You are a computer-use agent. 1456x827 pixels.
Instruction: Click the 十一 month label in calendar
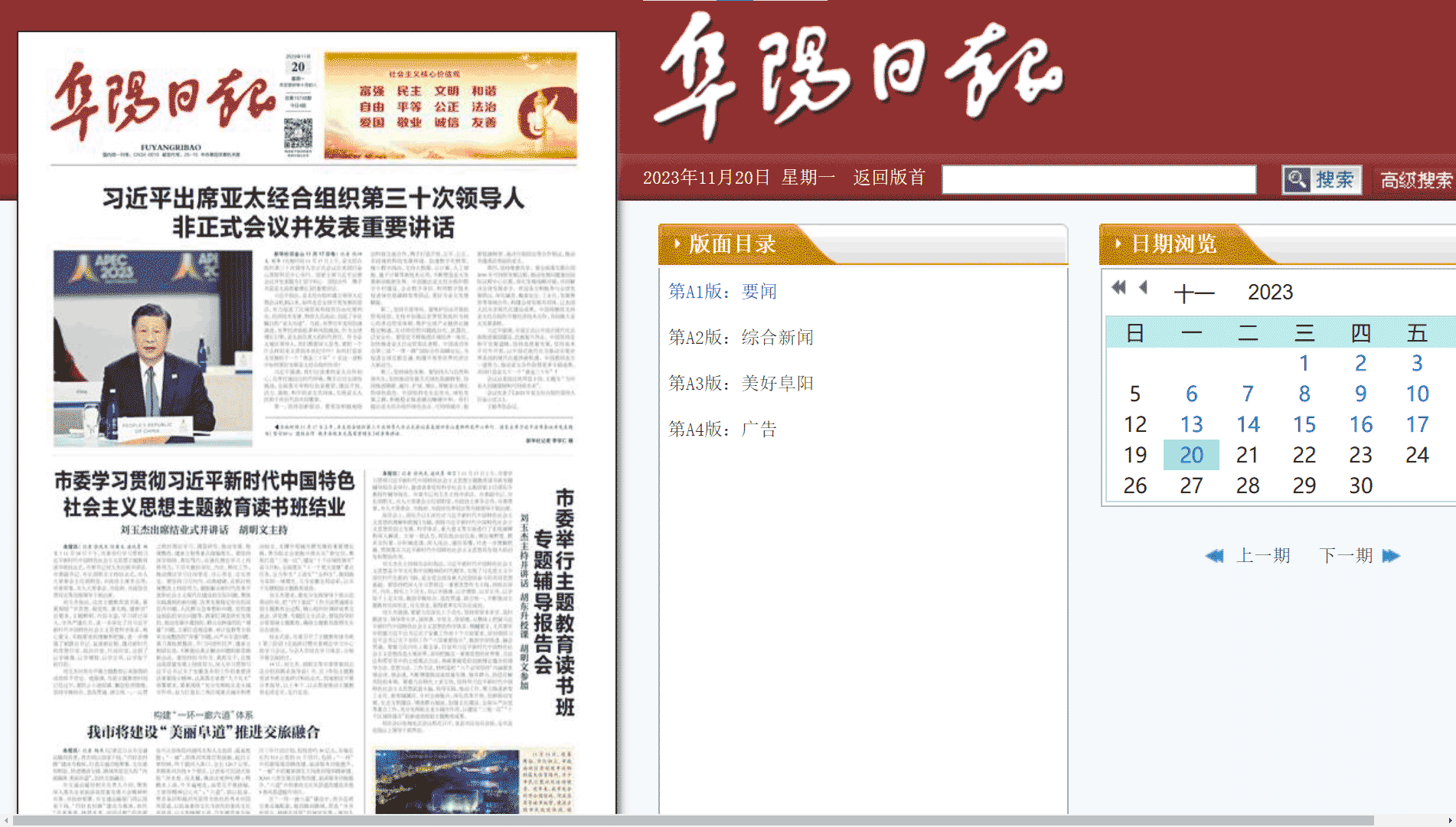[x=1194, y=293]
